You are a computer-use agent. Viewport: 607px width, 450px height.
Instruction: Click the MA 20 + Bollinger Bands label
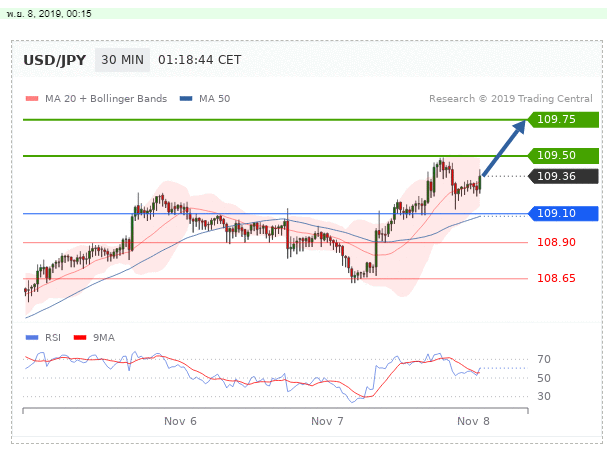pyautogui.click(x=106, y=99)
